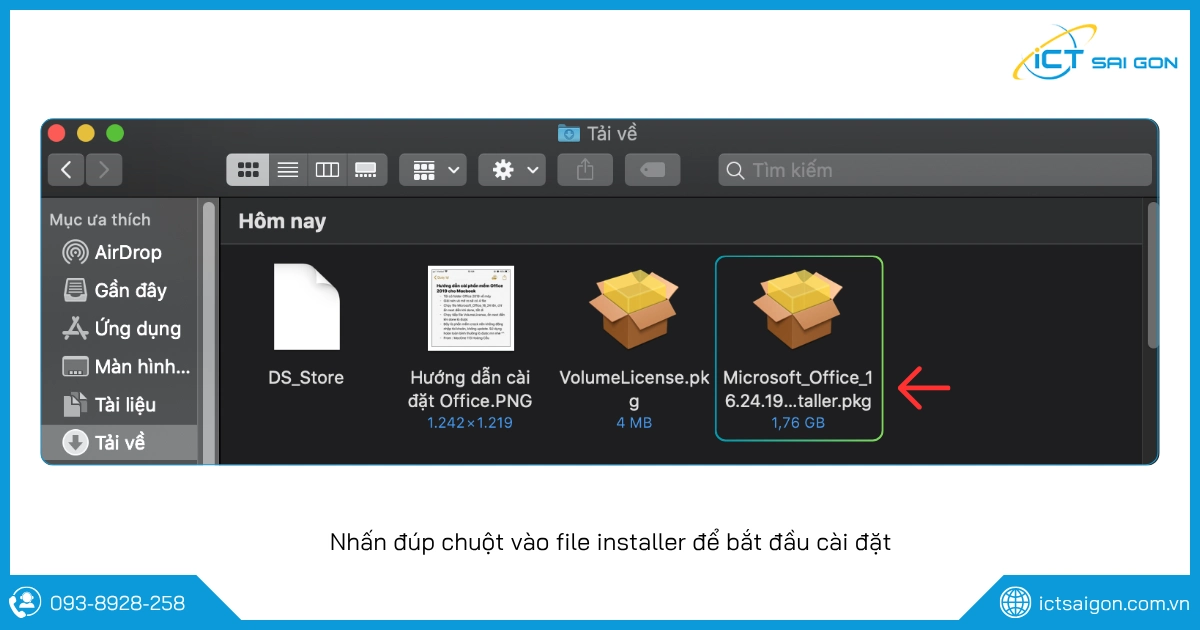Switch to icon view in toolbar

(247, 170)
